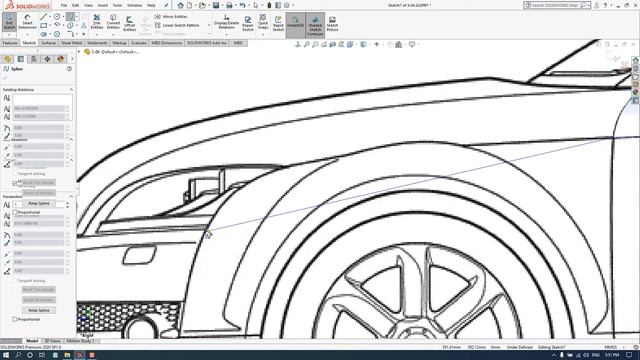Switch to the Evaluate tab
The width and height of the screenshot is (640, 360).
pos(139,43)
